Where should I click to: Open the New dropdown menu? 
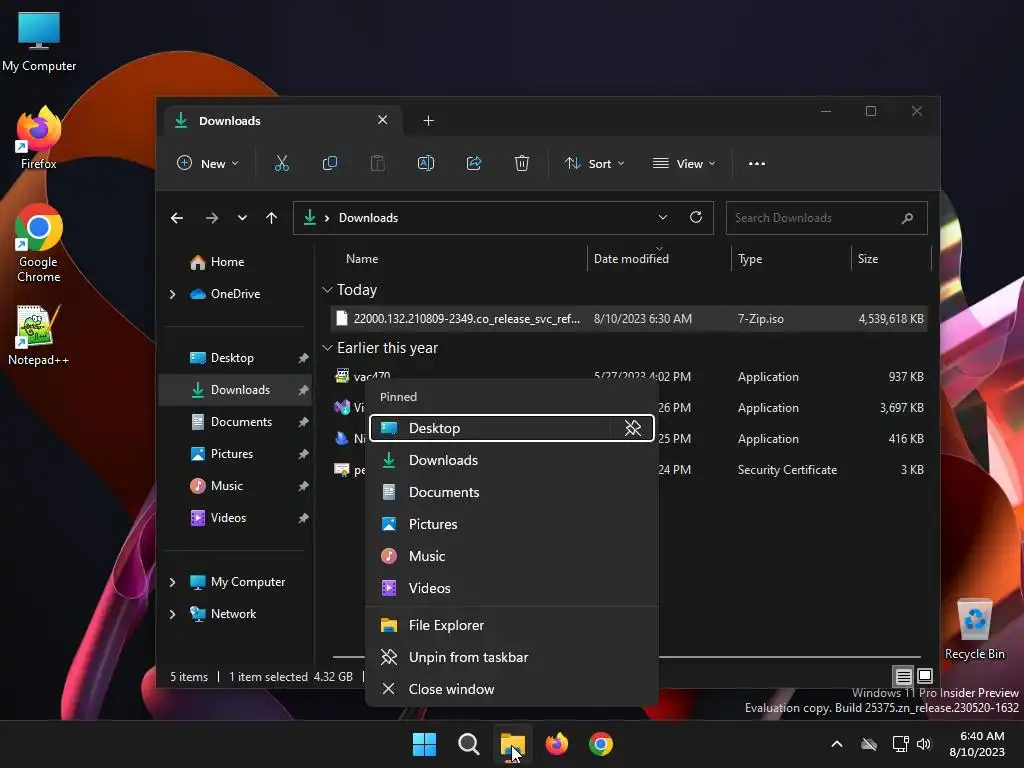208,163
